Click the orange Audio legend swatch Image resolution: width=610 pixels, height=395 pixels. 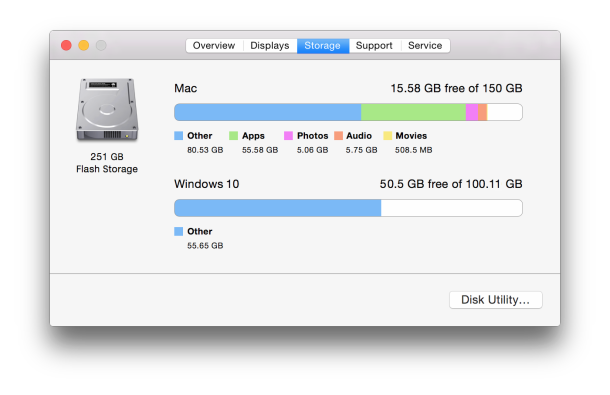(338, 136)
